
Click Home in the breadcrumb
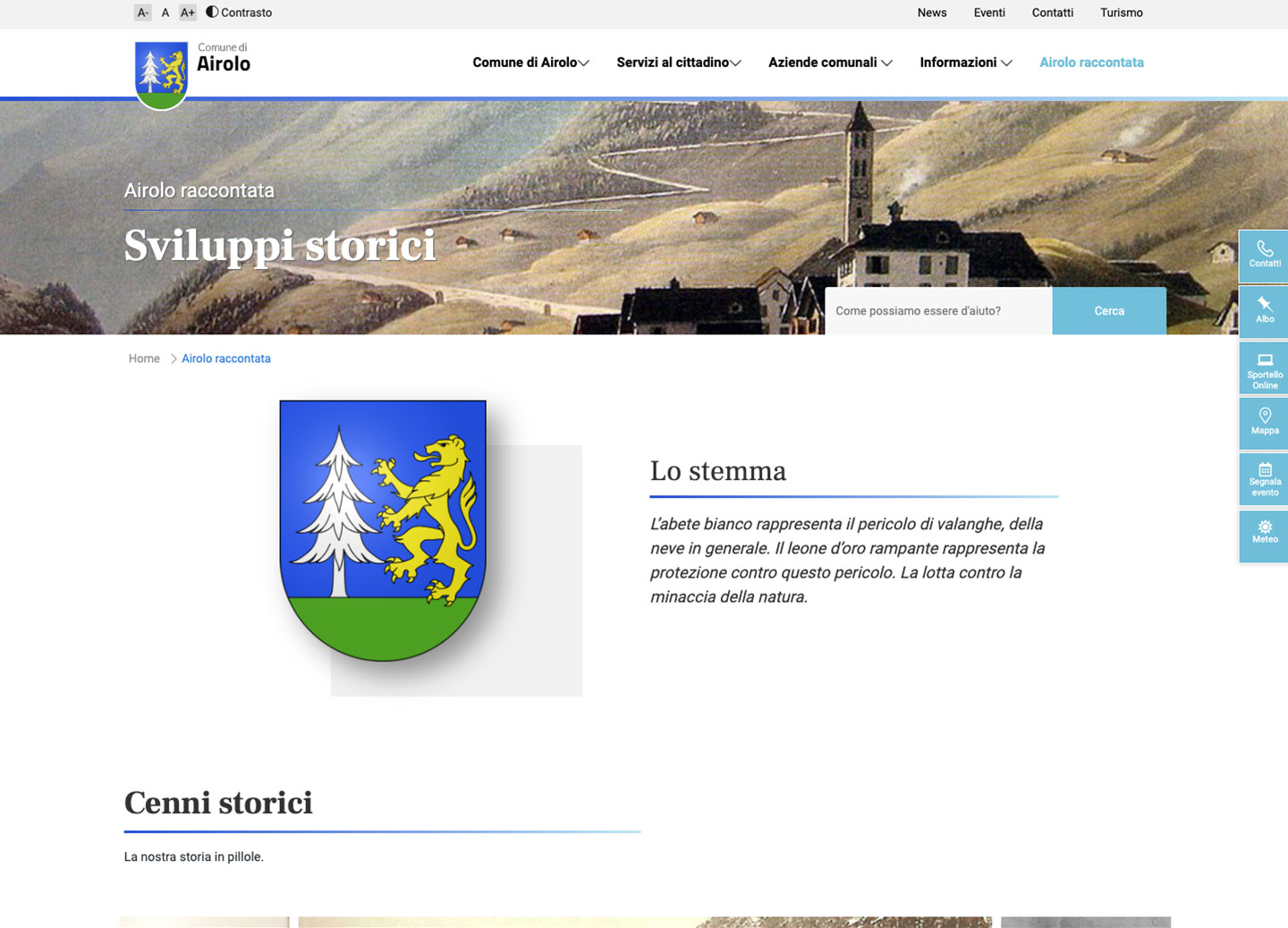144,359
